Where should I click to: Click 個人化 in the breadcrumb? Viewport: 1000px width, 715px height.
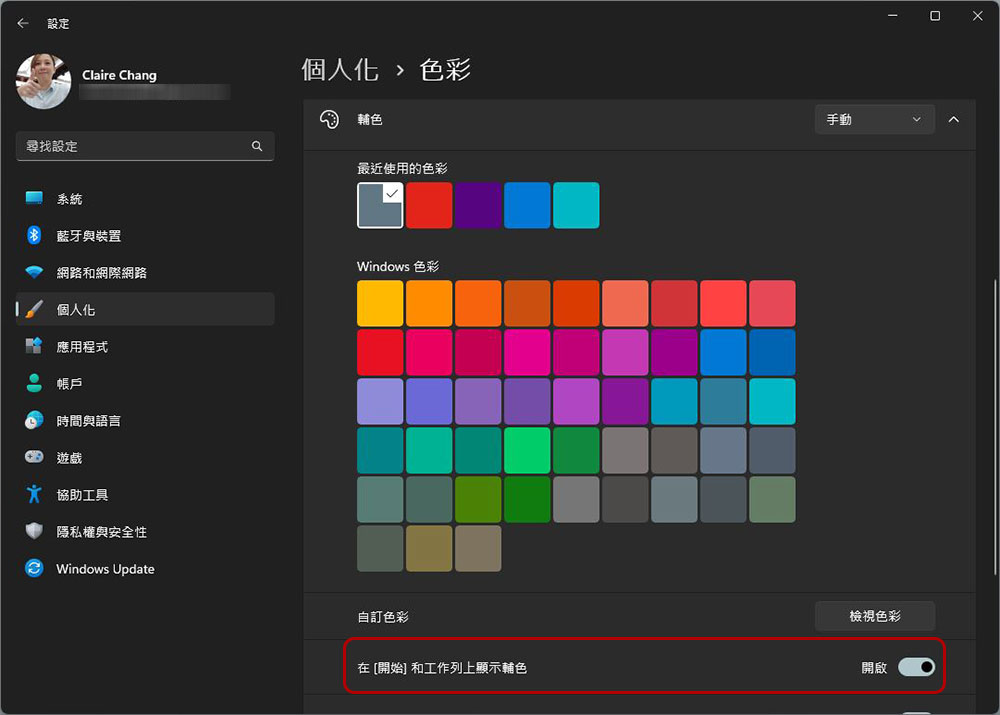pos(340,70)
